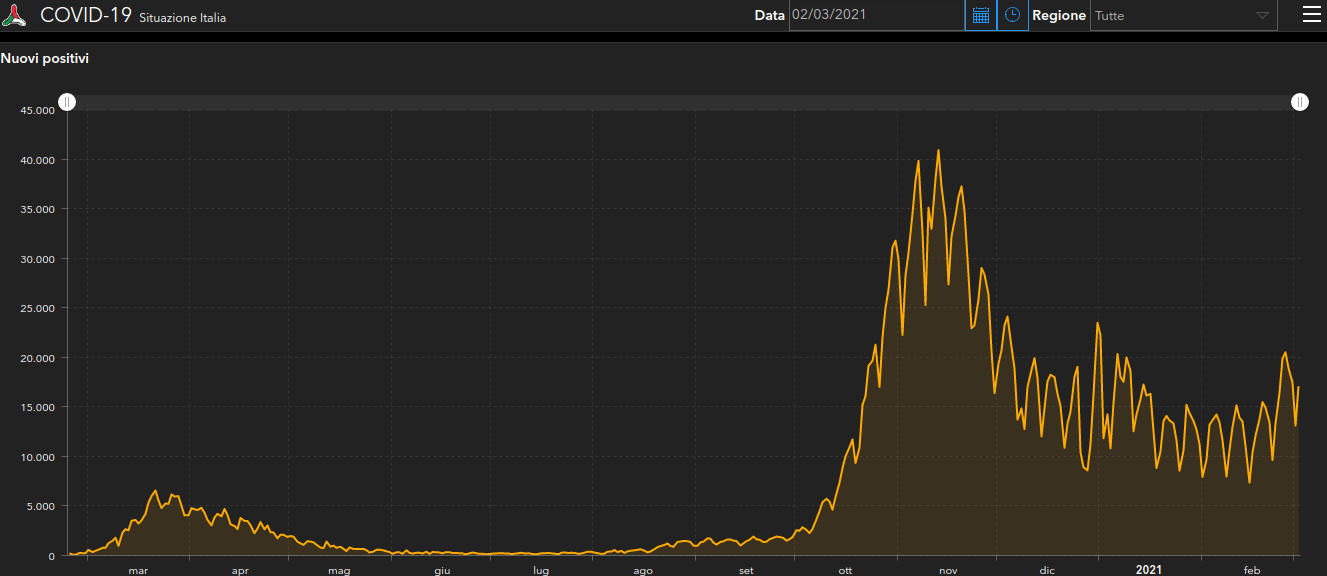This screenshot has width=1327, height=576.
Task: Open the calendar date picker
Action: [x=980, y=15]
